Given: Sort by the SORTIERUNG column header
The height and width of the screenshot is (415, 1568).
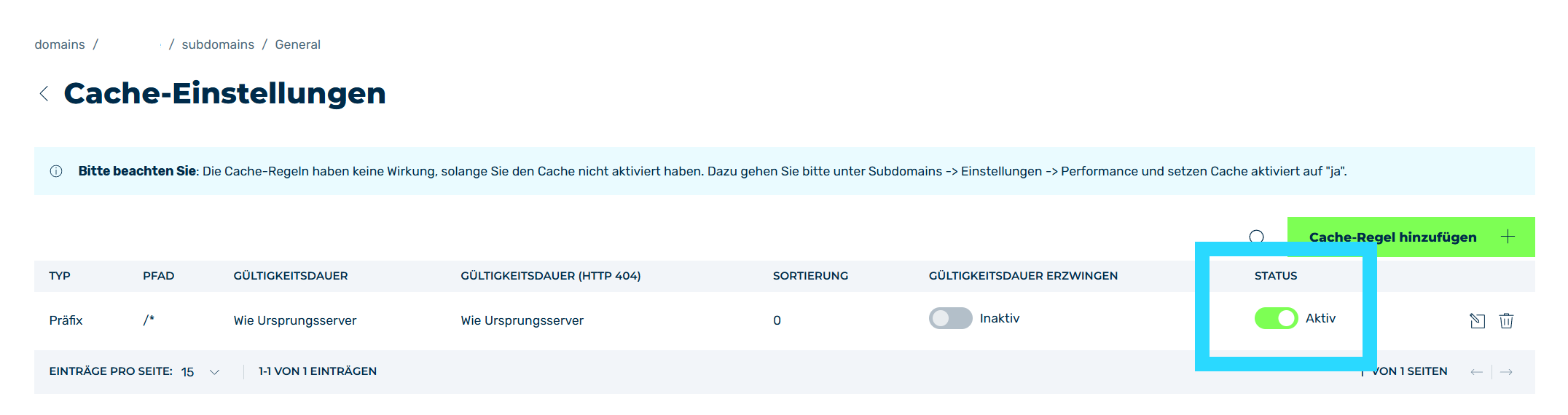Looking at the screenshot, I should (x=810, y=276).
